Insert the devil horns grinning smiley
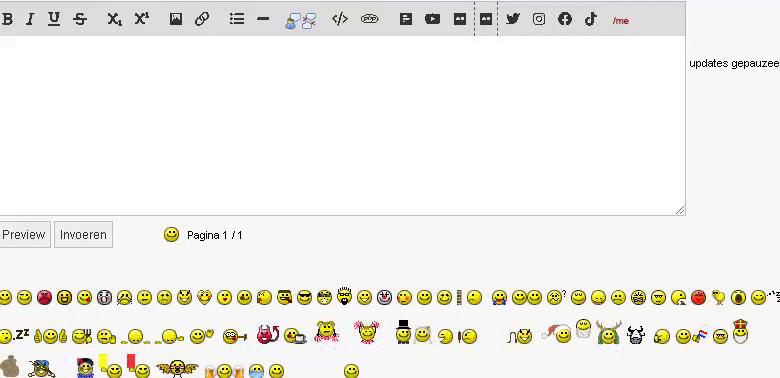The height and width of the screenshot is (378, 780). (184, 297)
